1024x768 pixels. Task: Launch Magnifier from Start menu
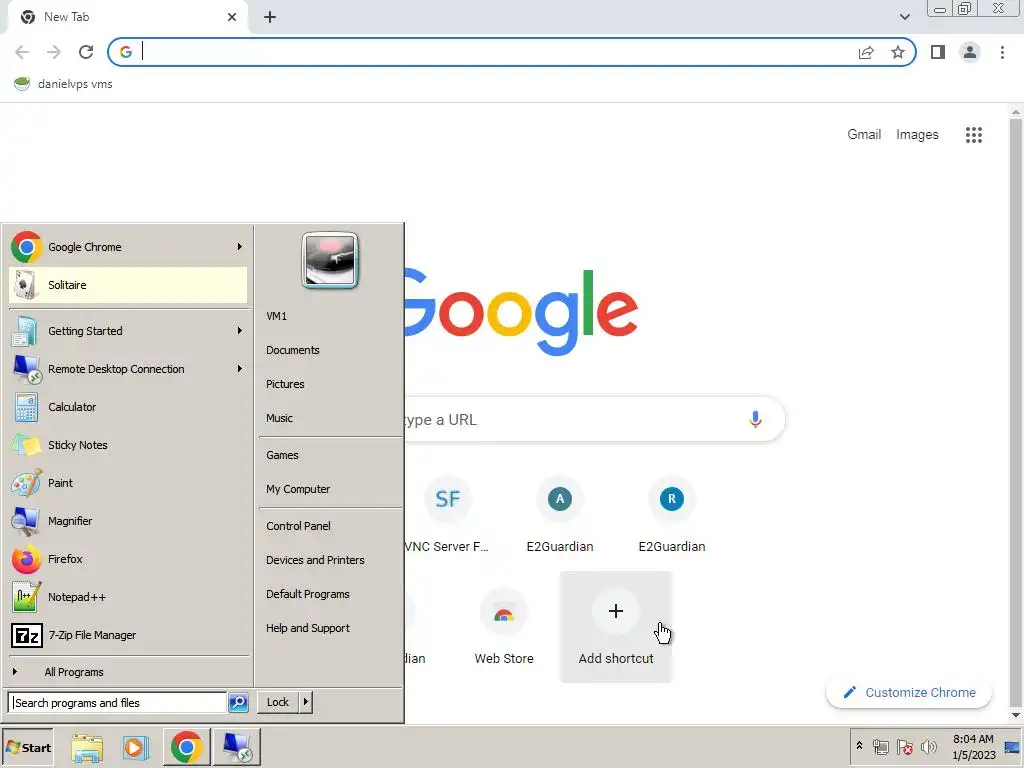point(128,520)
